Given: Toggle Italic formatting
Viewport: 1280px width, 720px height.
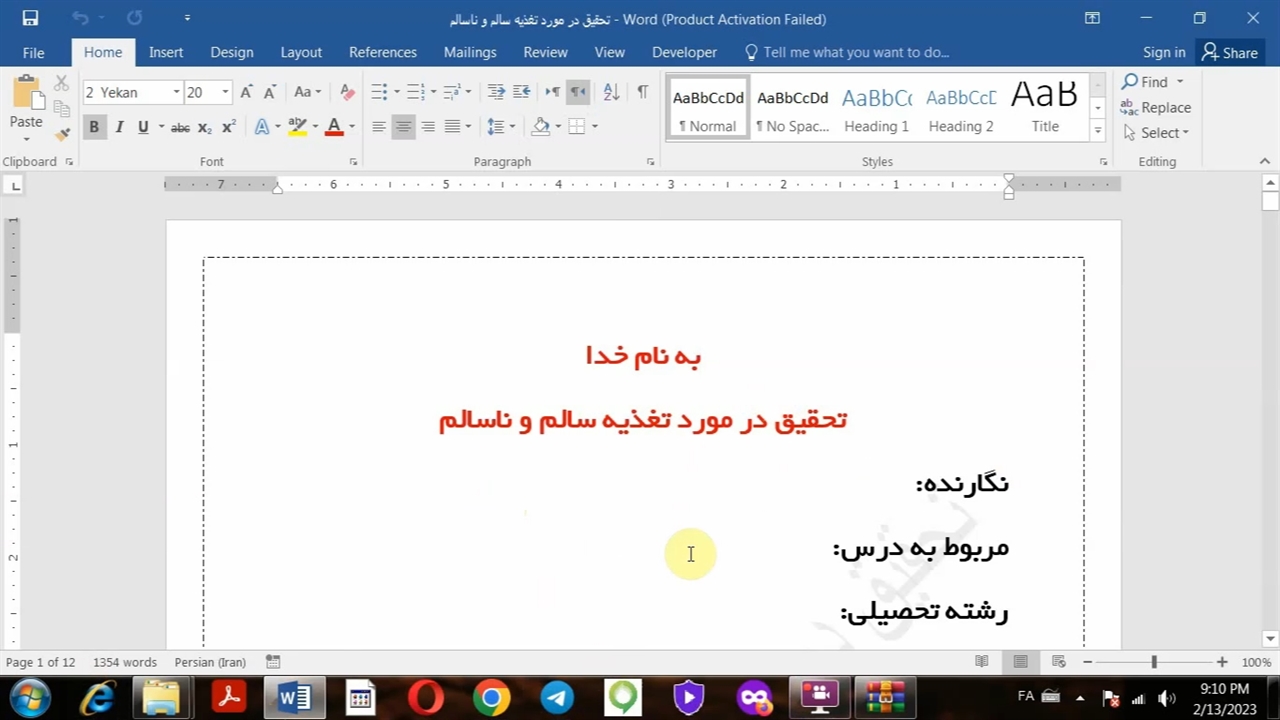Looking at the screenshot, I should 119,127.
